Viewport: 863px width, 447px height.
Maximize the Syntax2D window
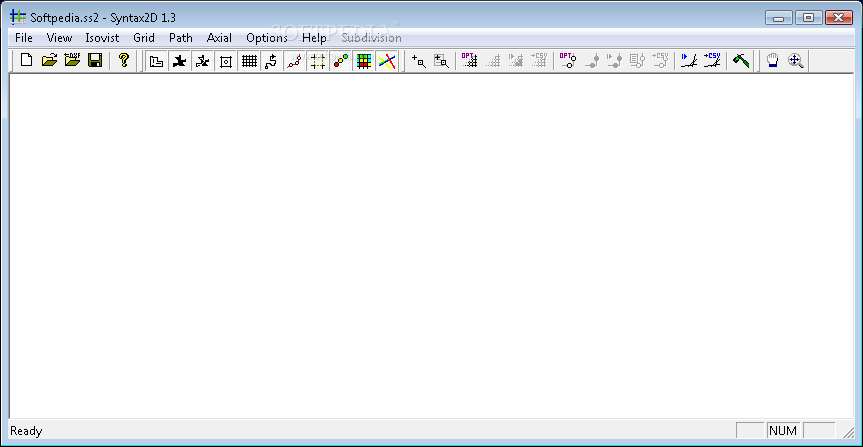(809, 18)
